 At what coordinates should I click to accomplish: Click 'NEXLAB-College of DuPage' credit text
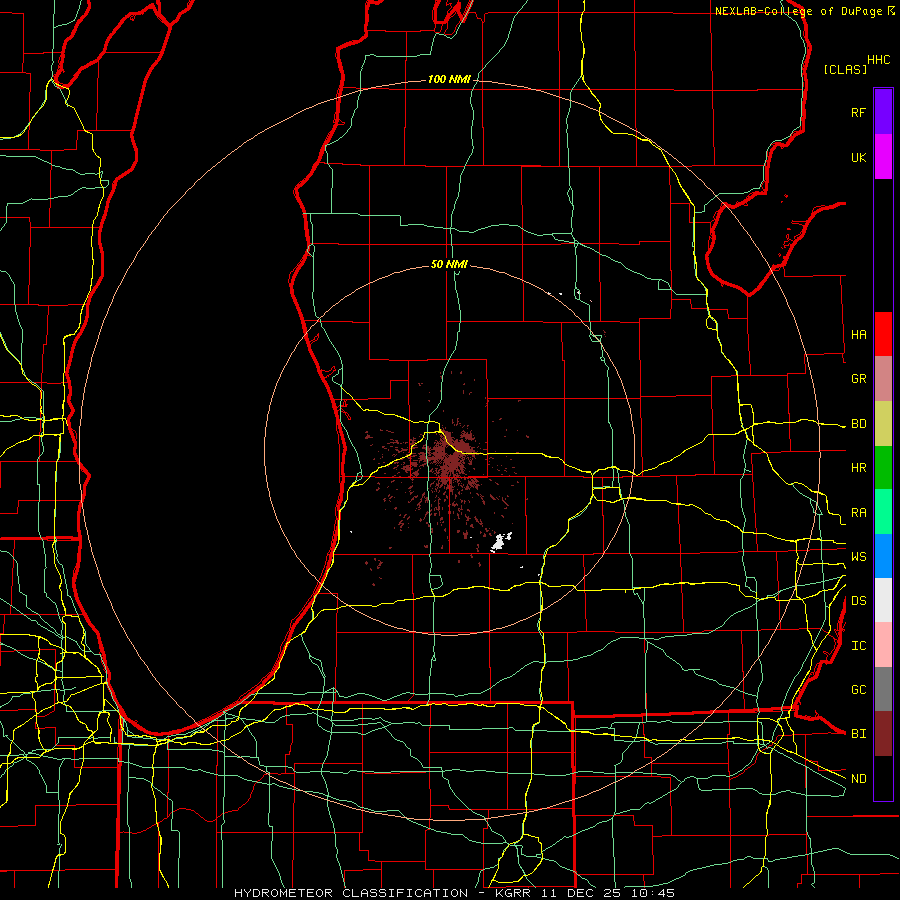tap(798, 11)
